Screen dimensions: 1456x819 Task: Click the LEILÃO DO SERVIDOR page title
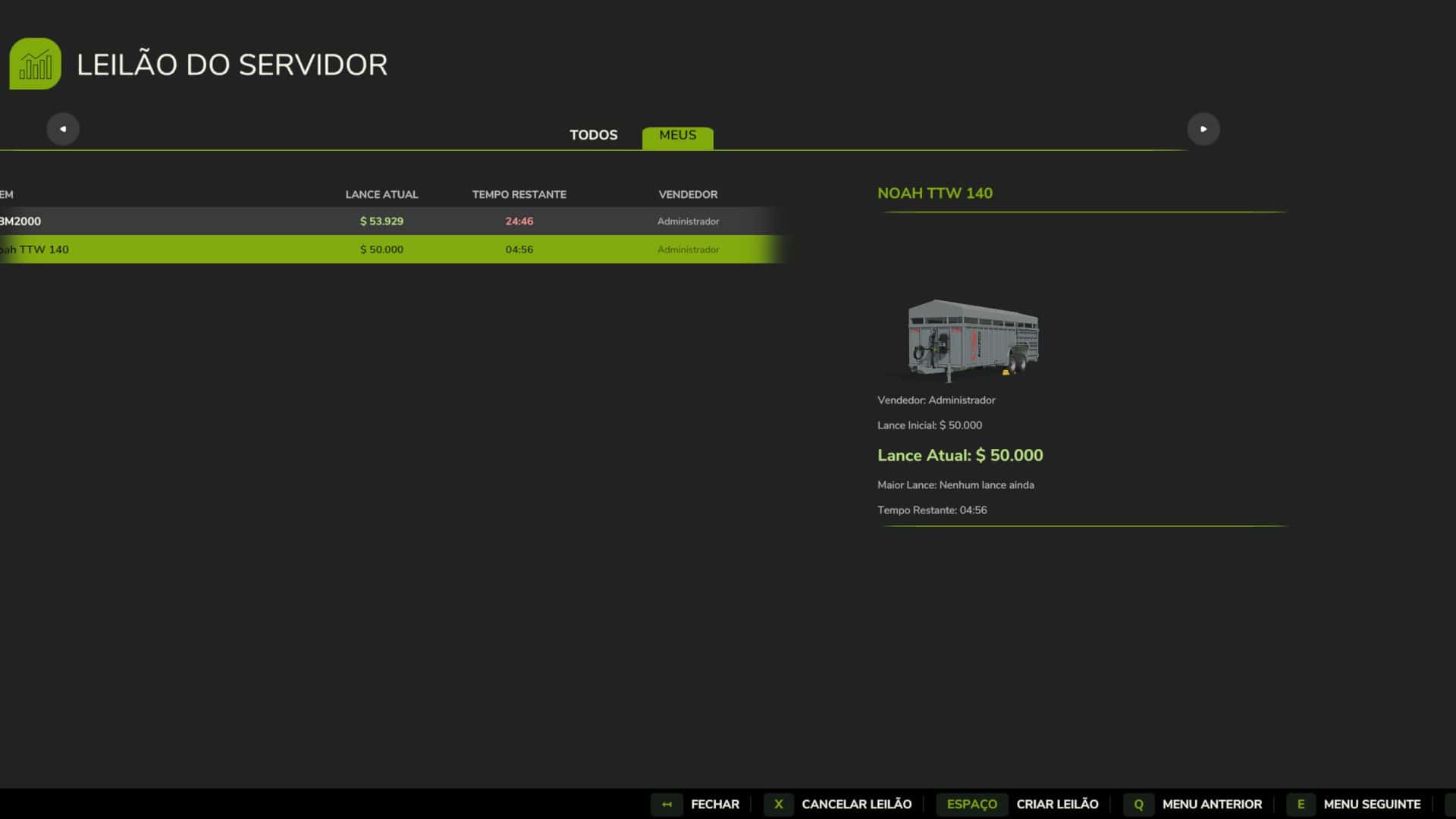[232, 64]
